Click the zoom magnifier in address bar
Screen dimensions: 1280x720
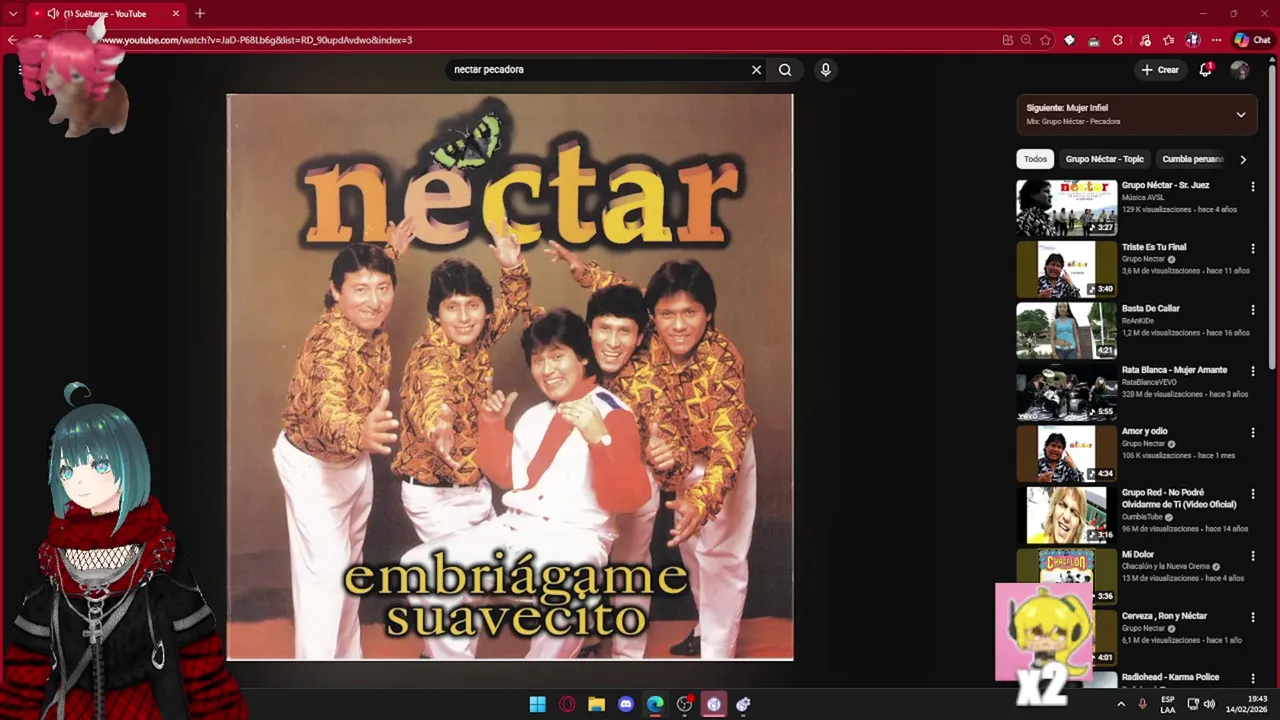point(1026,40)
